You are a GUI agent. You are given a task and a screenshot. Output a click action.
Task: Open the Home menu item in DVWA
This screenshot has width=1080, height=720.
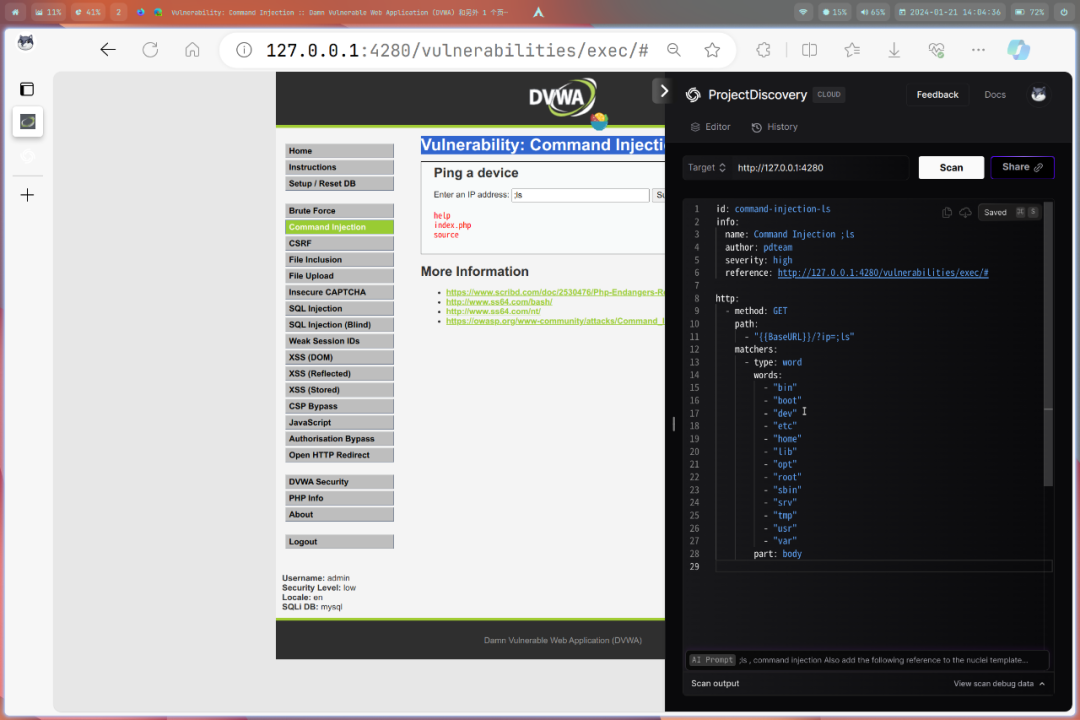click(x=340, y=151)
